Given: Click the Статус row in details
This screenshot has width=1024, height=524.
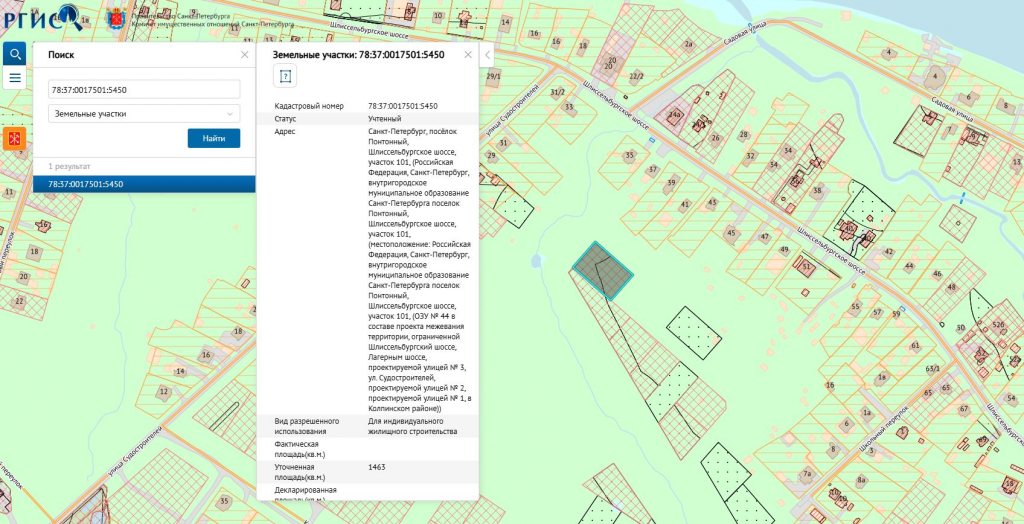Looking at the screenshot, I should click(x=368, y=118).
